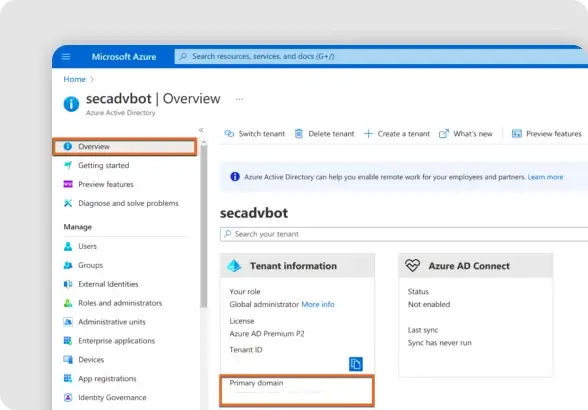588x410 pixels.
Task: Click the Diagnose and solve problems icon
Action: pyautogui.click(x=68, y=203)
